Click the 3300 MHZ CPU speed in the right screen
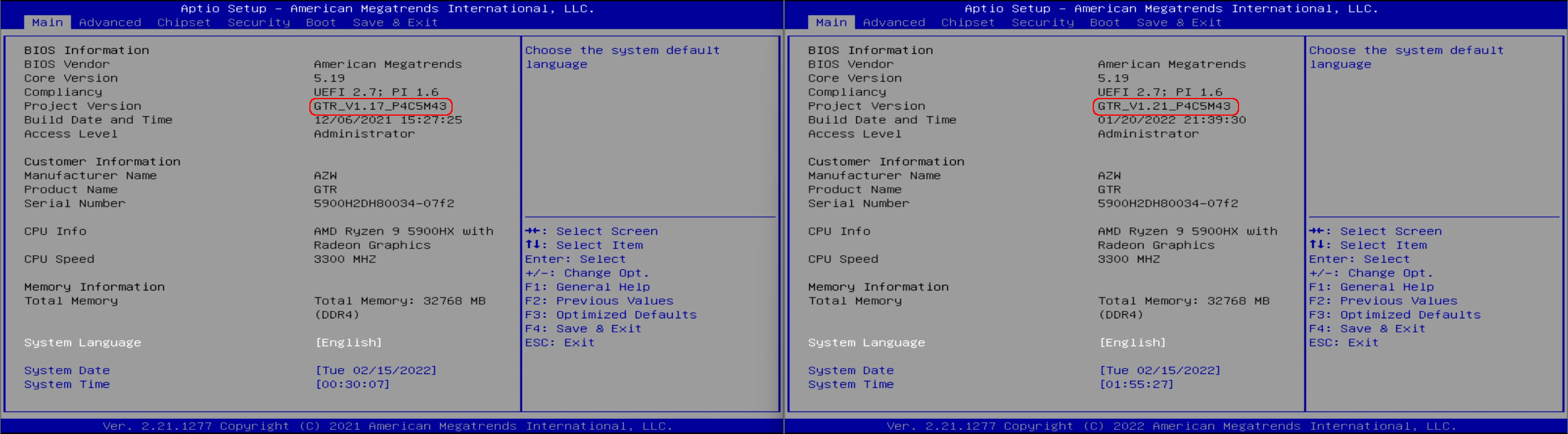 pos(1129,260)
